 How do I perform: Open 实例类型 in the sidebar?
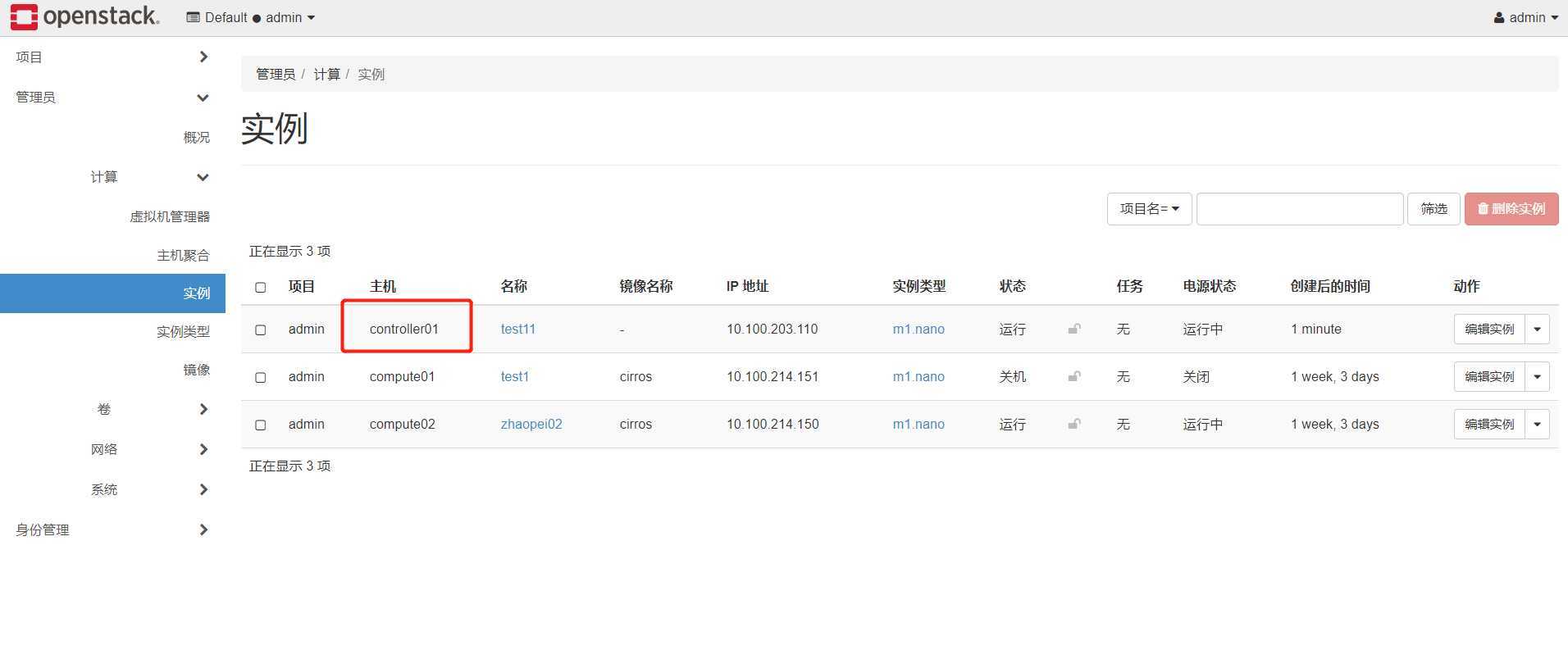pyautogui.click(x=184, y=331)
